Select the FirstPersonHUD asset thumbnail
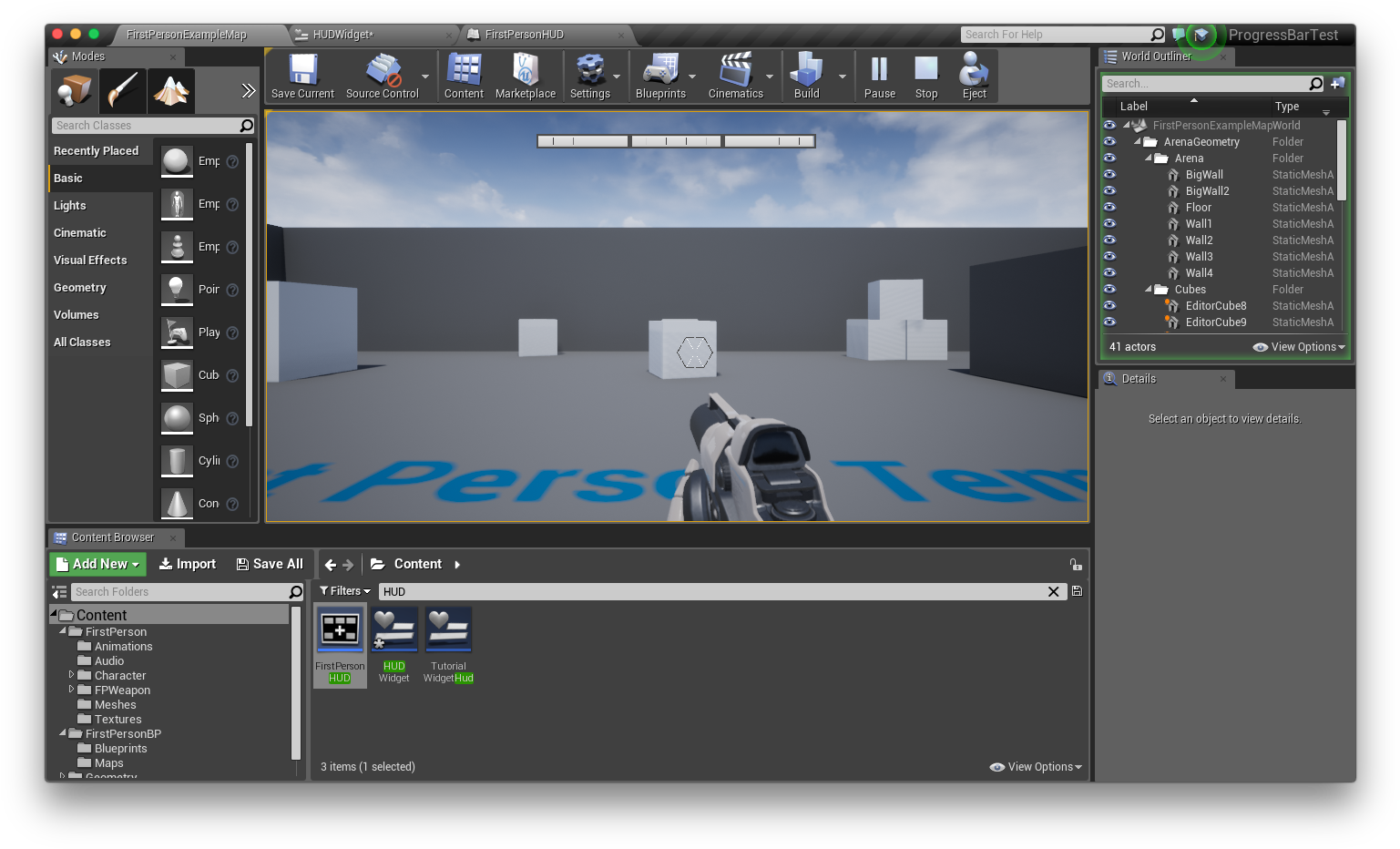The width and height of the screenshot is (1400, 849). point(340,630)
